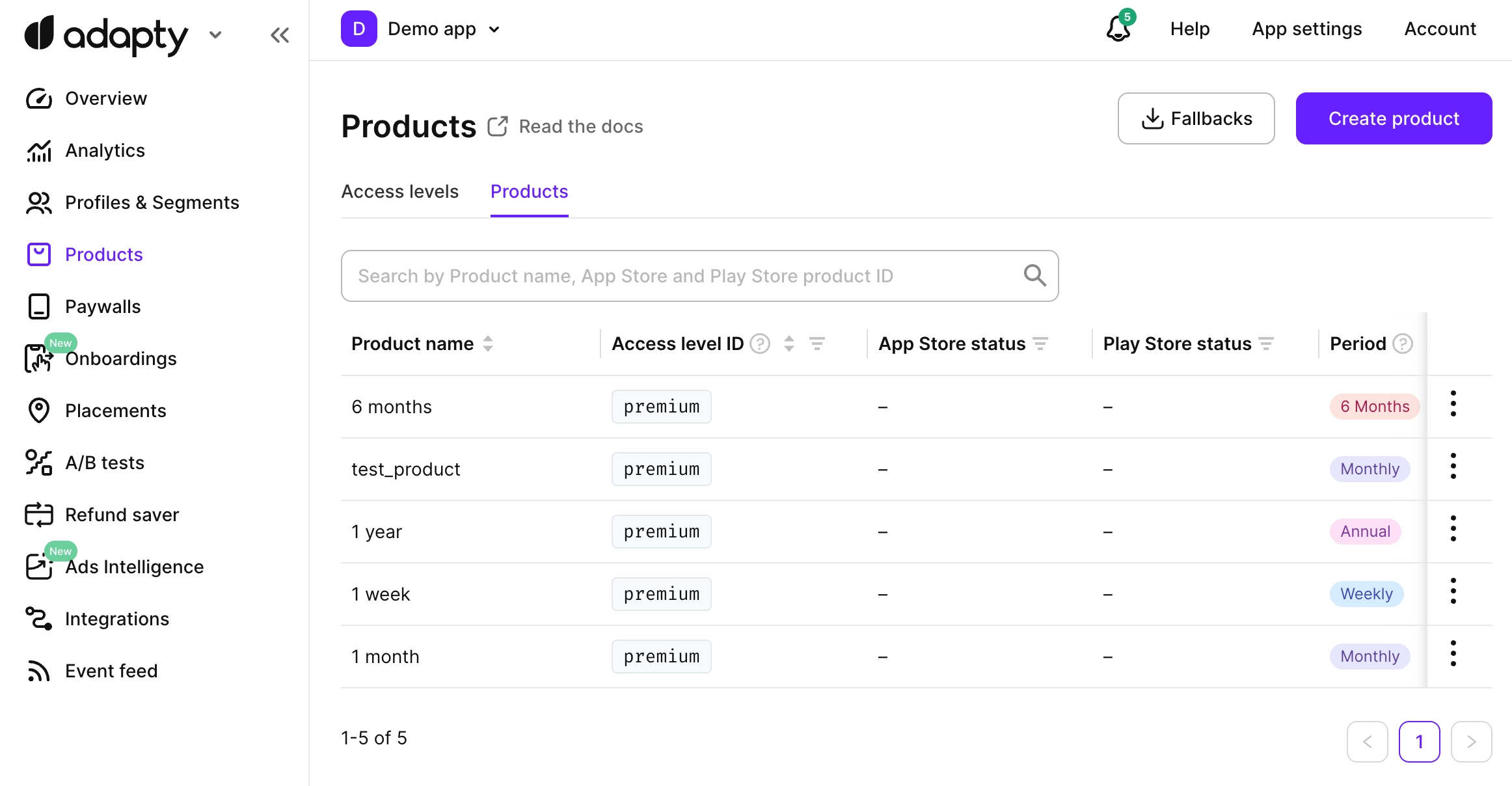
Task: Open the A/B tests section
Action: 104,463
